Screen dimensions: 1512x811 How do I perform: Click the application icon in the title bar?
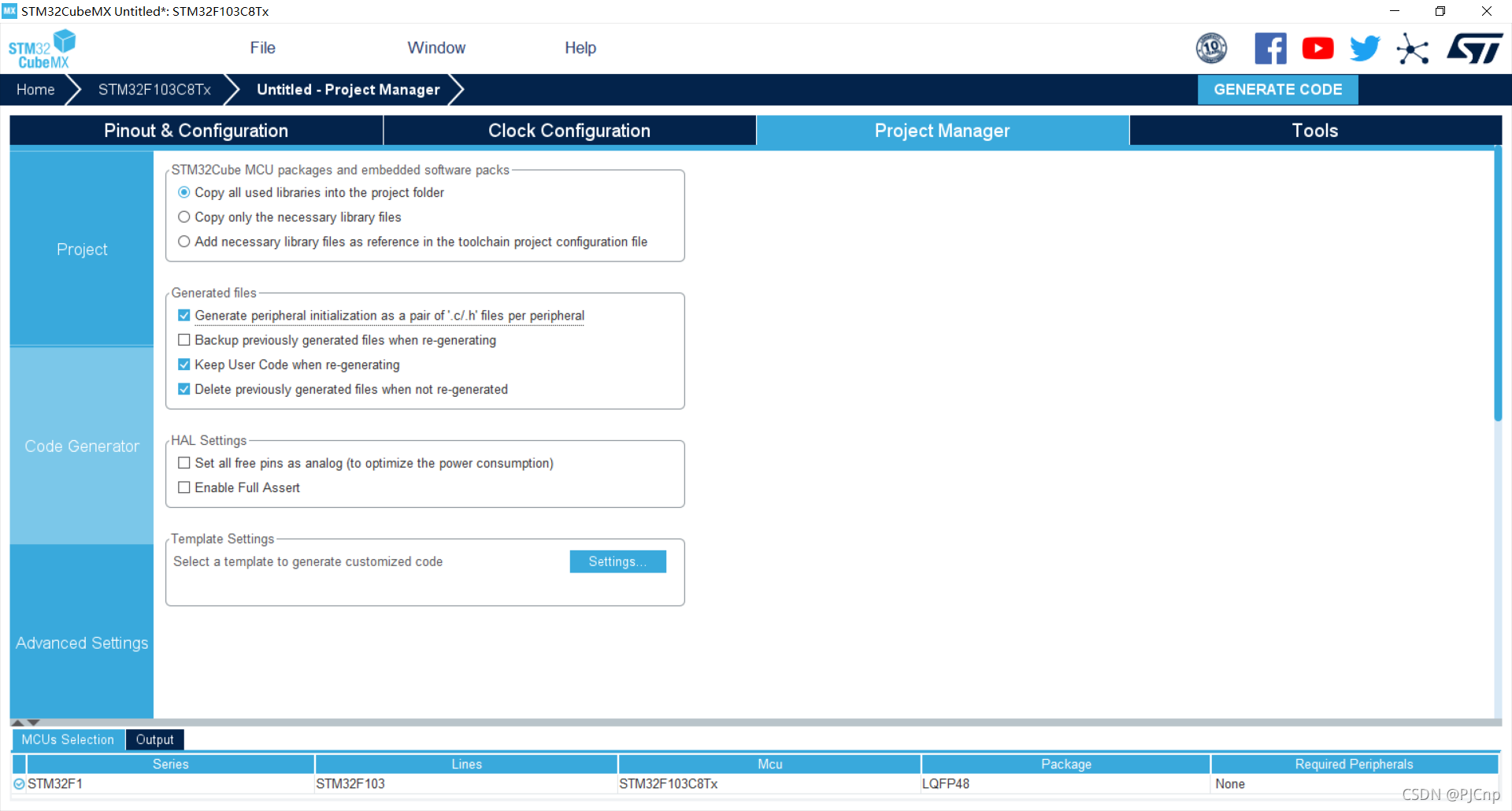[x=9, y=11]
